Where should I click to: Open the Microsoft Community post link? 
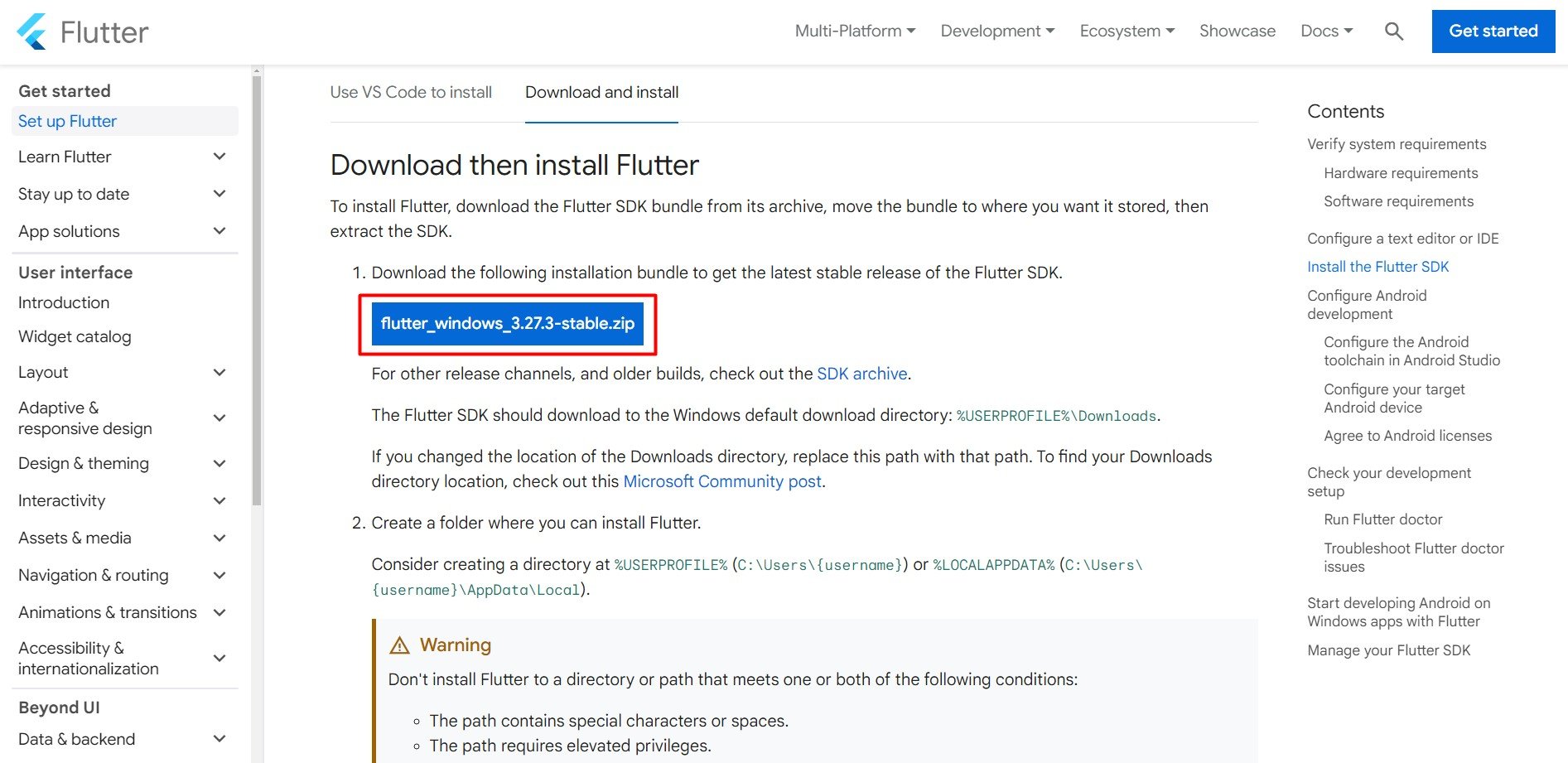pos(722,481)
